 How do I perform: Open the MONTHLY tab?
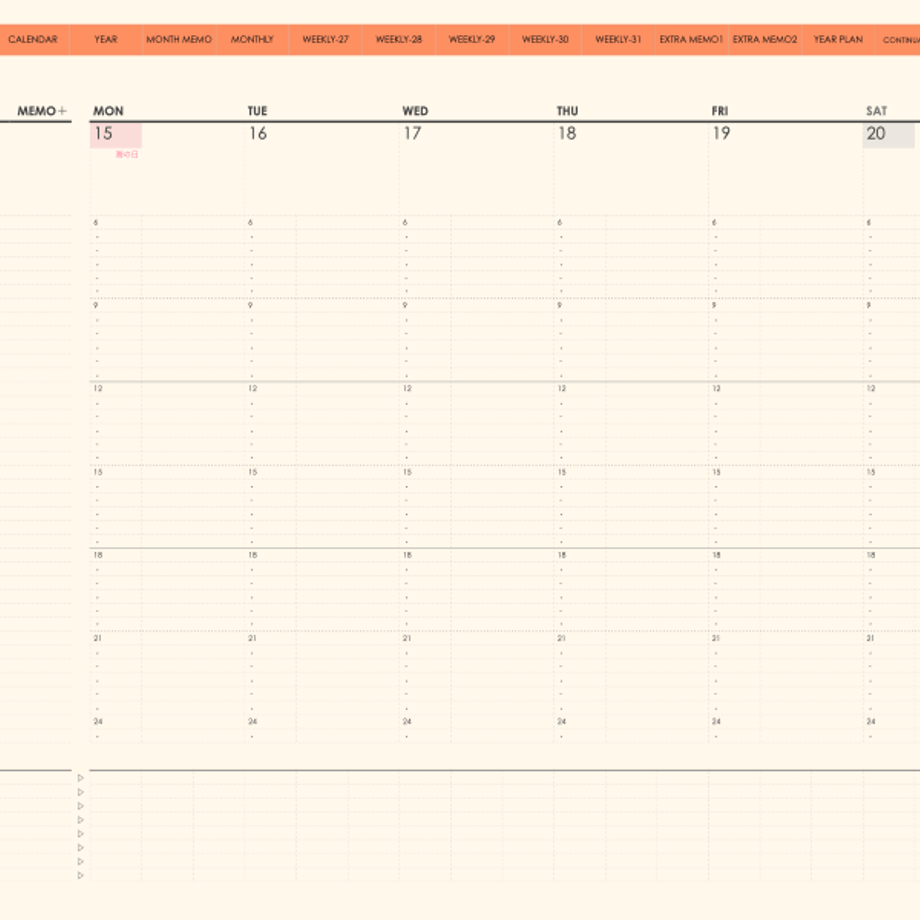(252, 39)
